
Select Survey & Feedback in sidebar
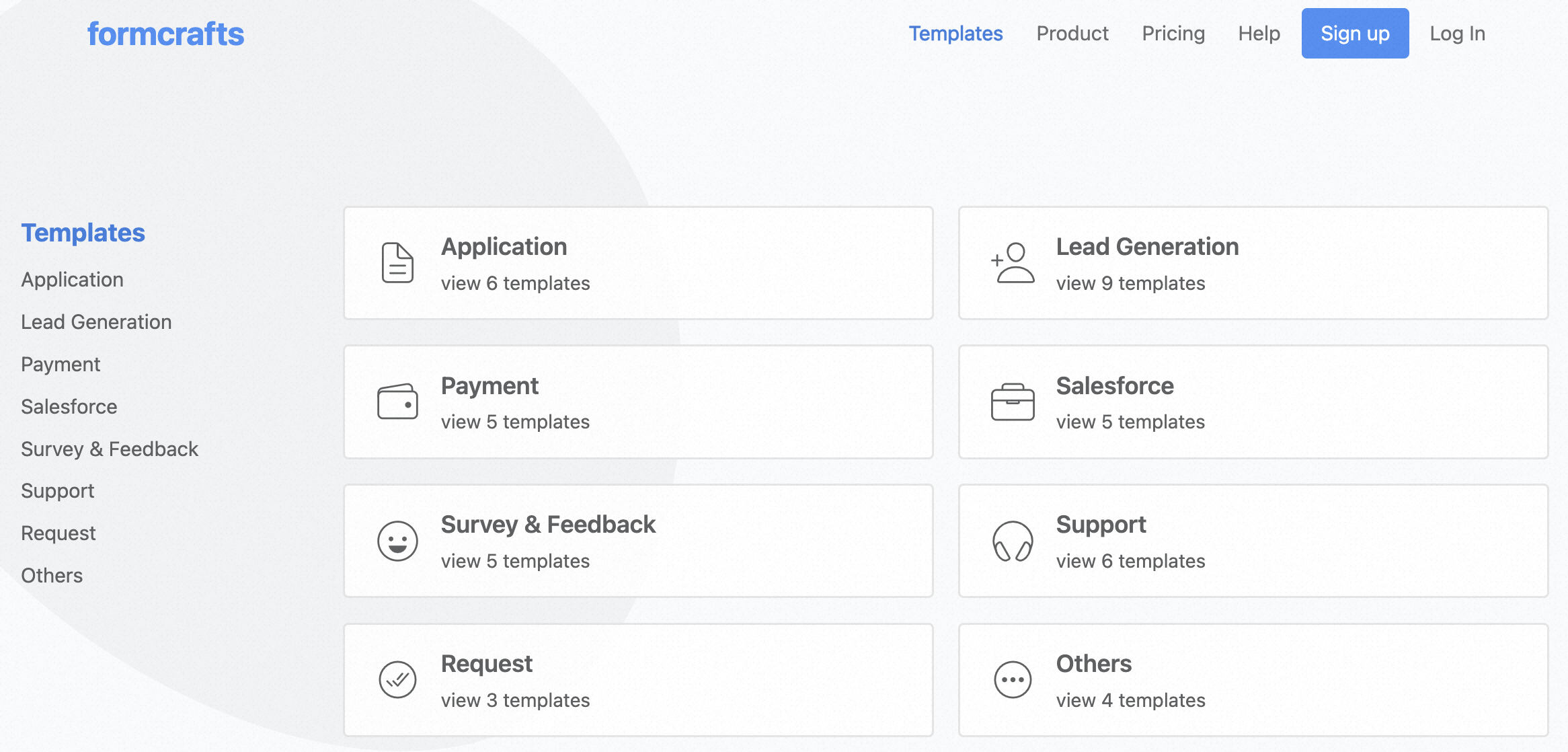(110, 449)
